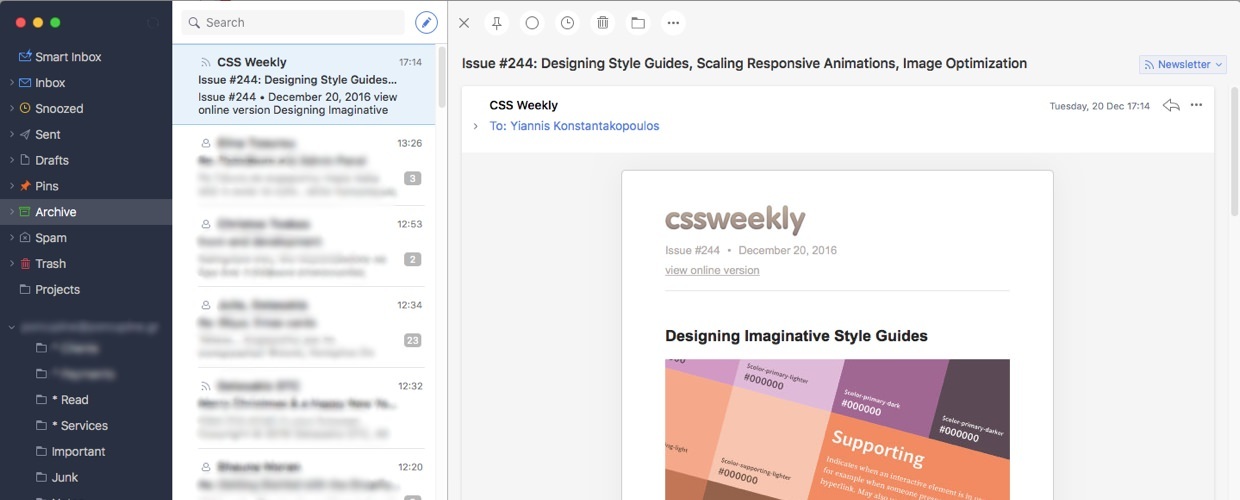
Task: Expand the Snoozed chevron
Action: coord(11,108)
